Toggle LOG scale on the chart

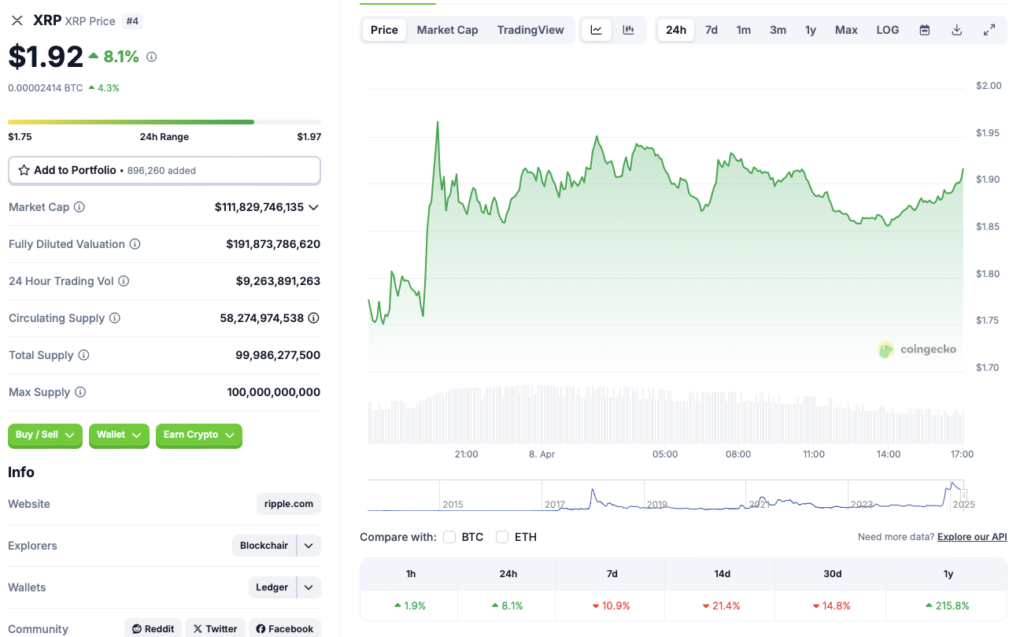pos(887,29)
